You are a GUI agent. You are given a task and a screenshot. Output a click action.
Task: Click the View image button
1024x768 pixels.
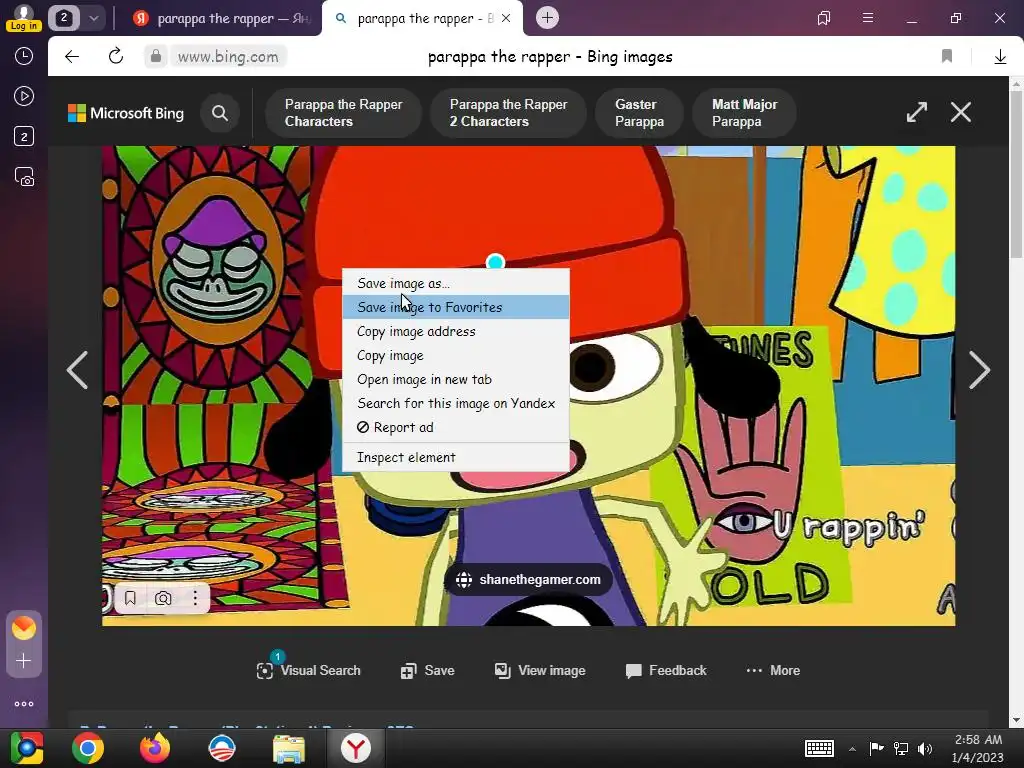(539, 670)
